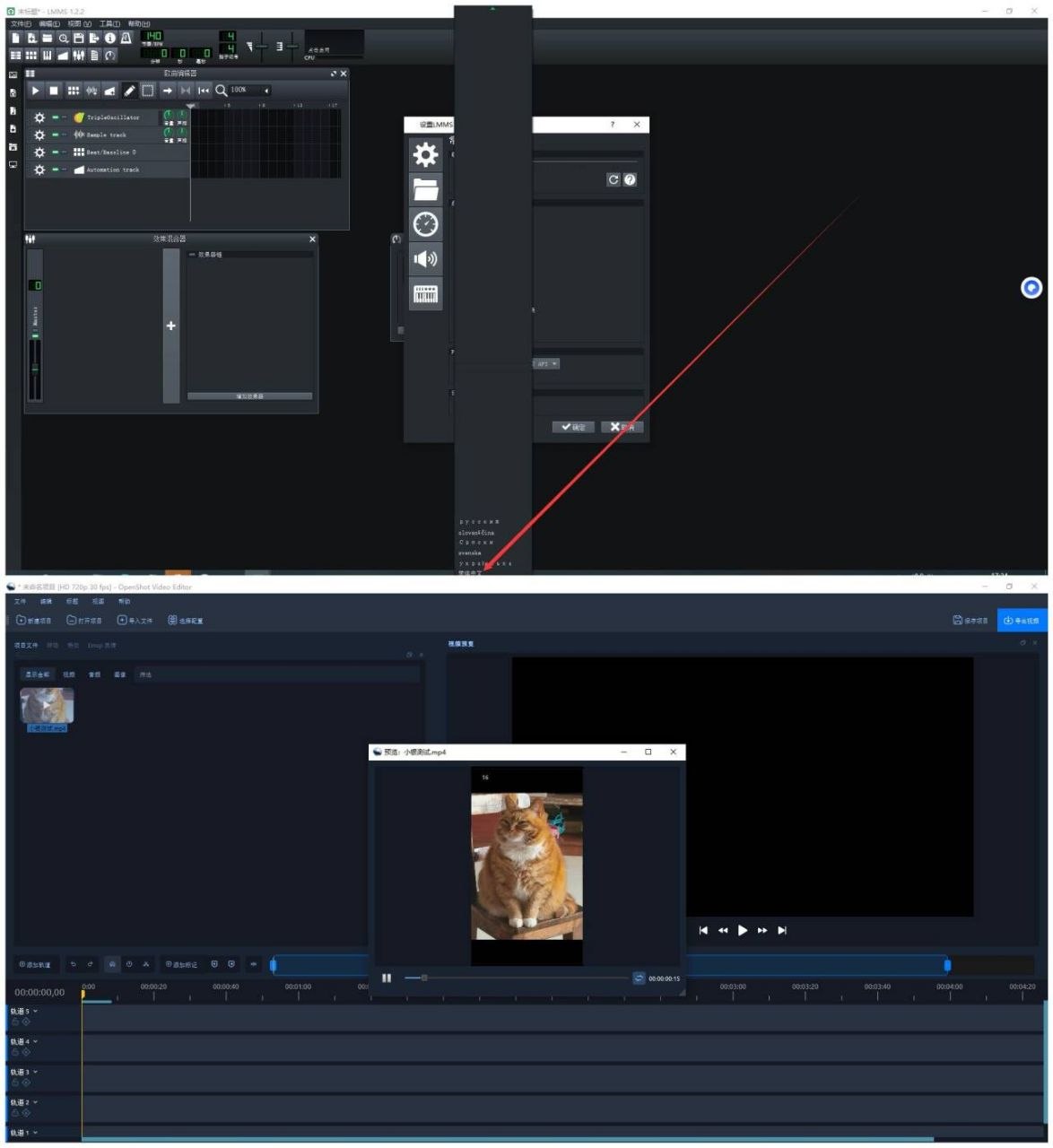Mute the Sample track in LMMS
This screenshot has width=1053, height=1148.
55,135
